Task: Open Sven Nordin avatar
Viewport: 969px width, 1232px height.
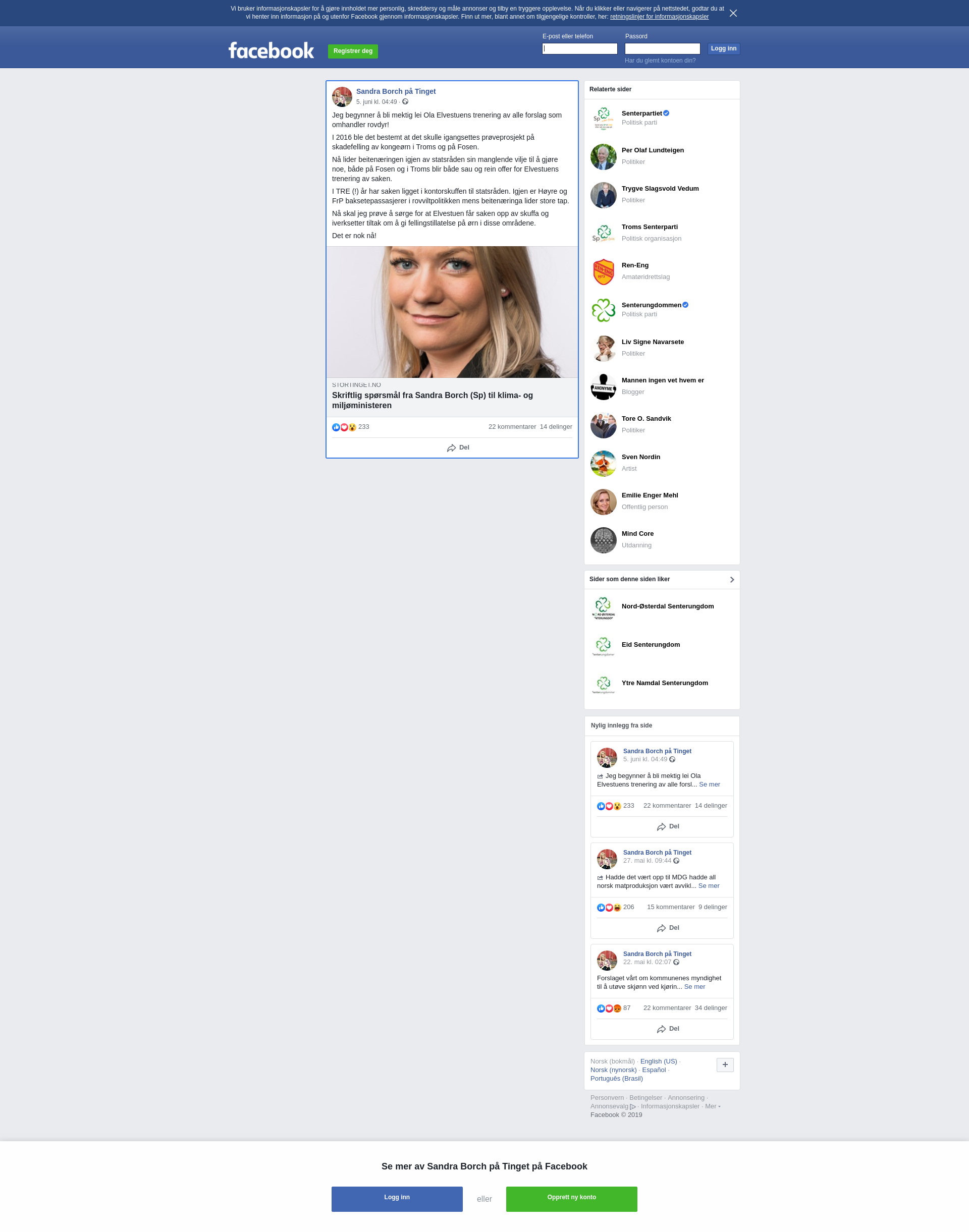Action: (603, 464)
